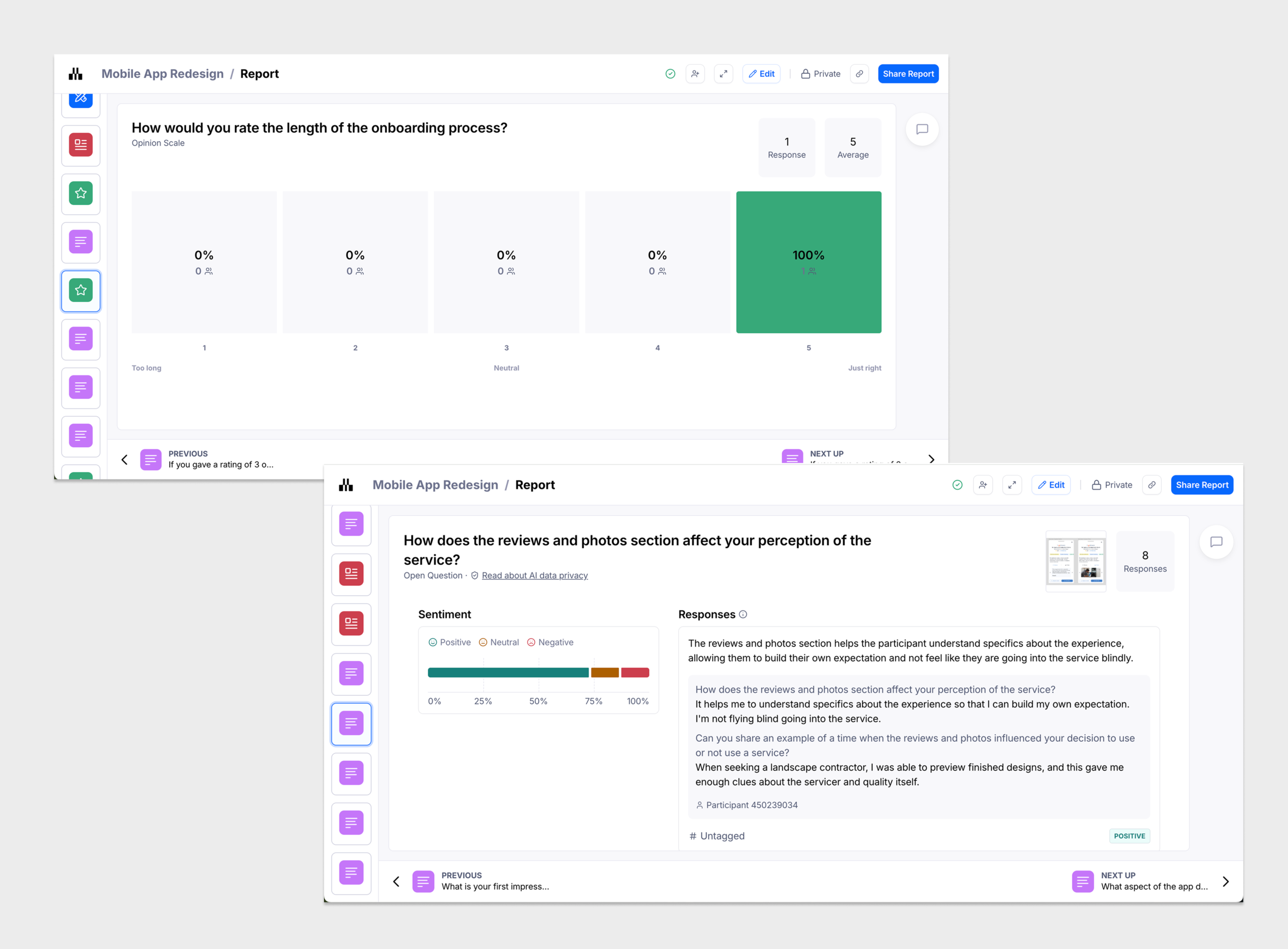Click the fullscreen expand icon in top header
Image resolution: width=1288 pixels, height=949 pixels.
coord(723,73)
